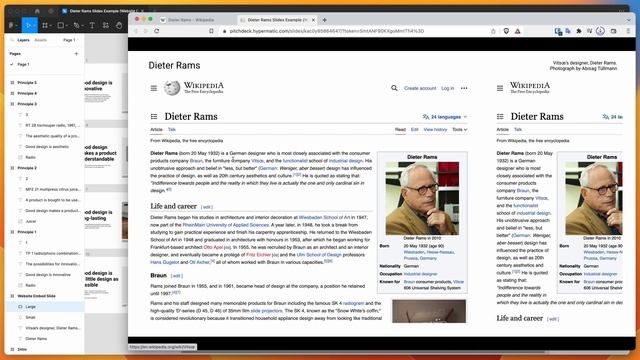Select the Hand tool in Figma
The width and height of the screenshot is (640, 360).
(x=119, y=25)
